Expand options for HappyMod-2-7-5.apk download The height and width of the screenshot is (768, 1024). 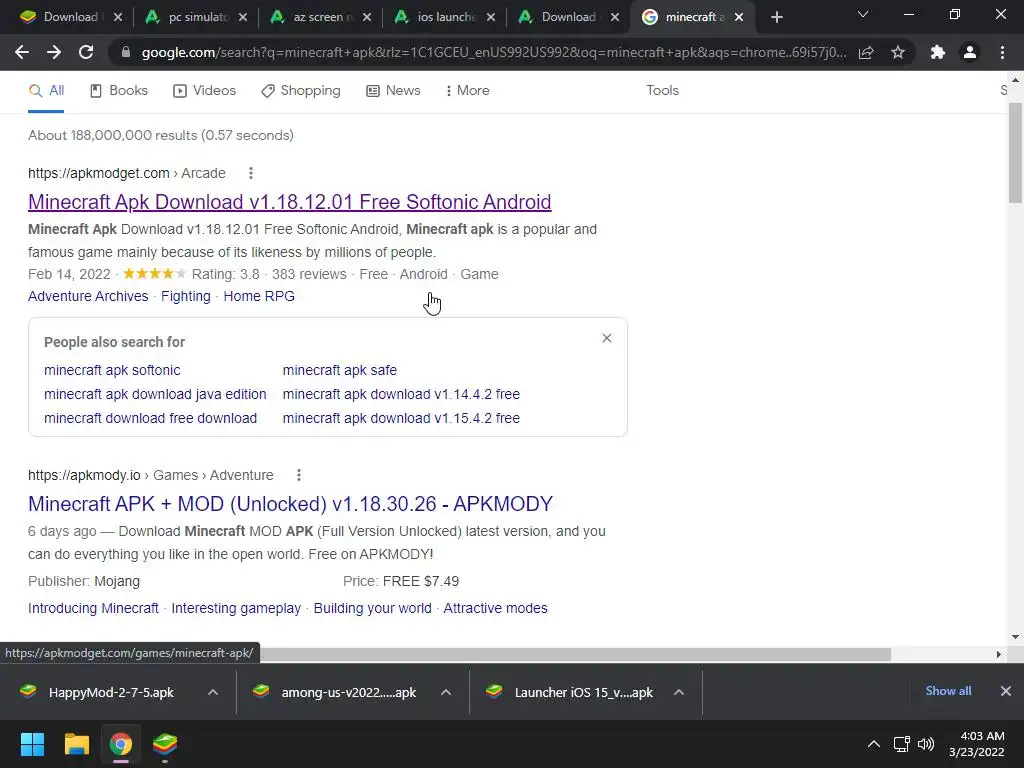point(213,692)
